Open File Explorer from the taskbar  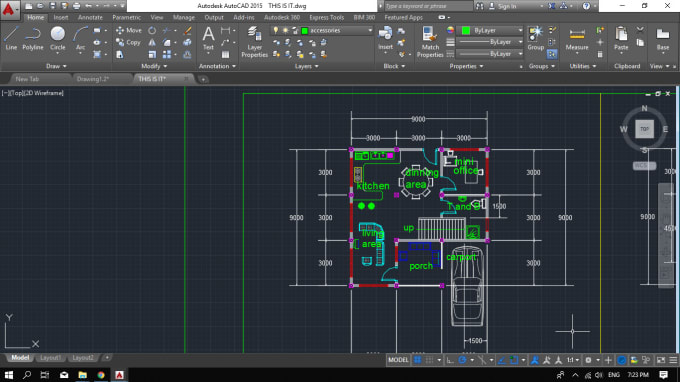(x=82, y=375)
